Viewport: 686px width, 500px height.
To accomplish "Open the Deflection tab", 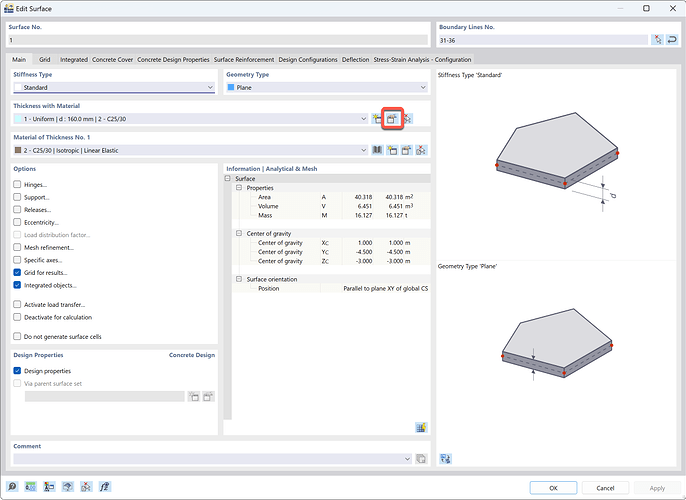I will (355, 59).
